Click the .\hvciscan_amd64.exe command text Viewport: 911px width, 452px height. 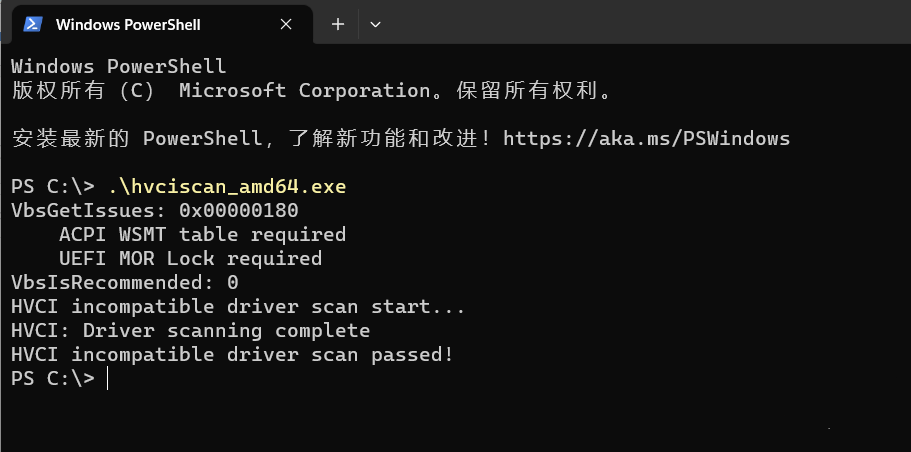[x=227, y=186]
